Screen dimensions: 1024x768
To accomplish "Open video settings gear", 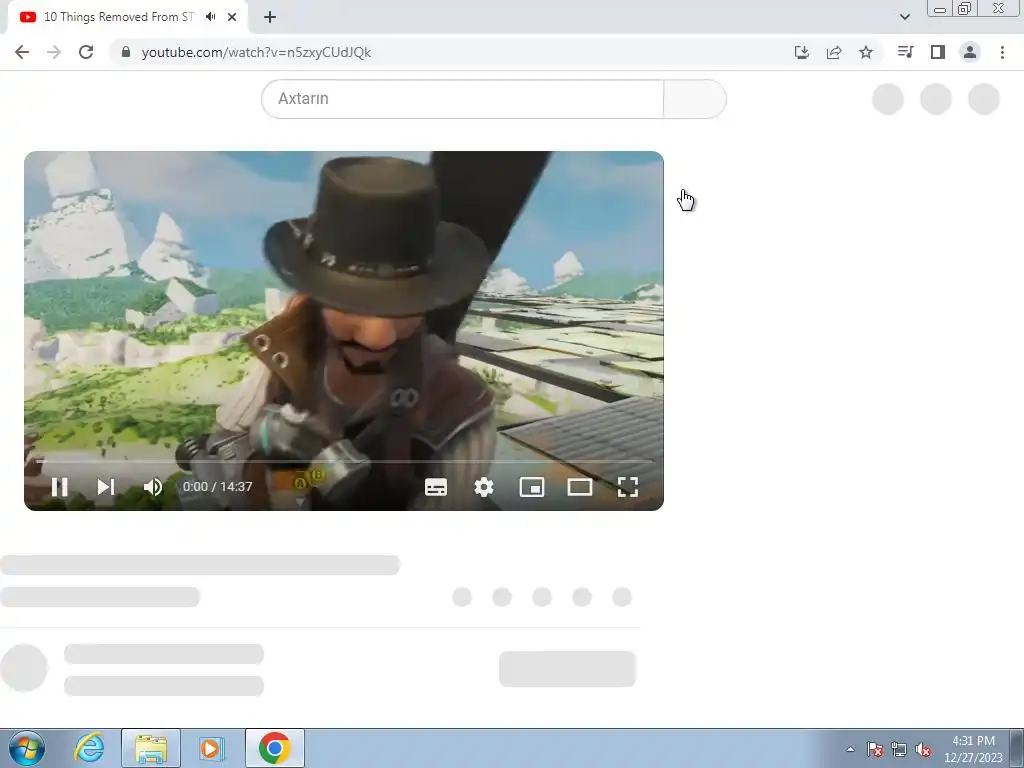I will pos(484,487).
